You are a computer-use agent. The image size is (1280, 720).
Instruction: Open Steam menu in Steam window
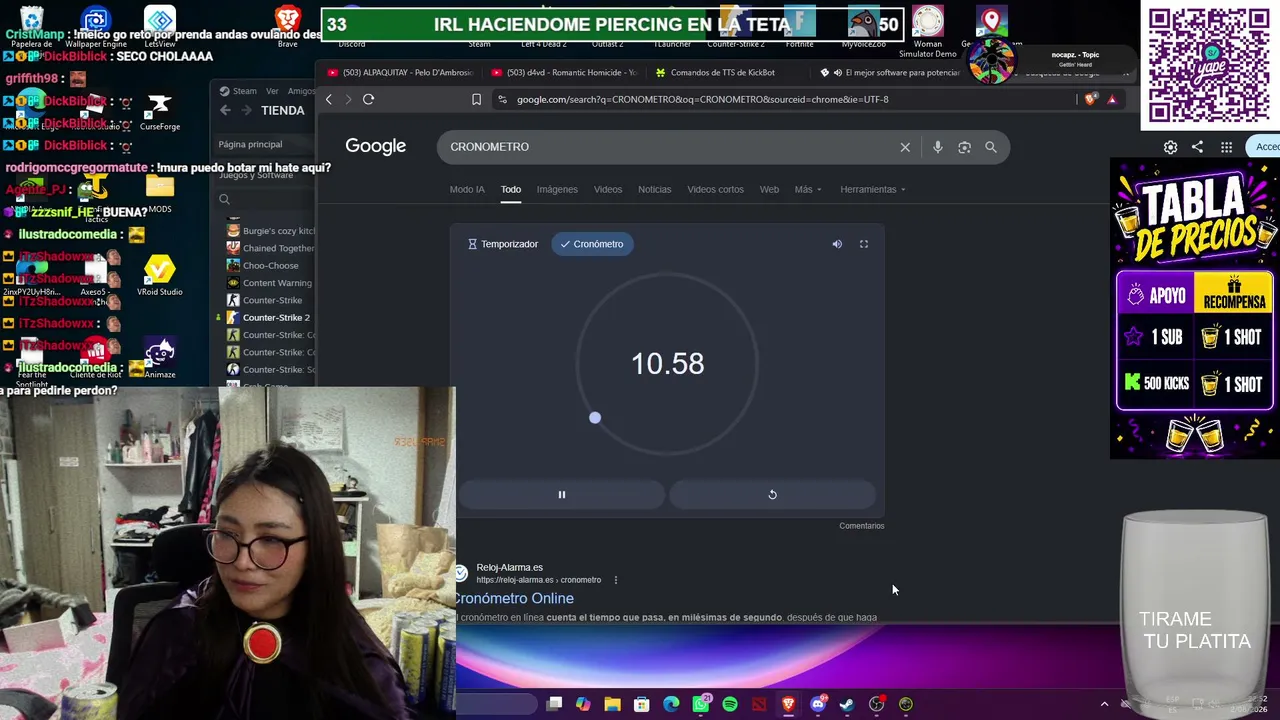[x=244, y=91]
